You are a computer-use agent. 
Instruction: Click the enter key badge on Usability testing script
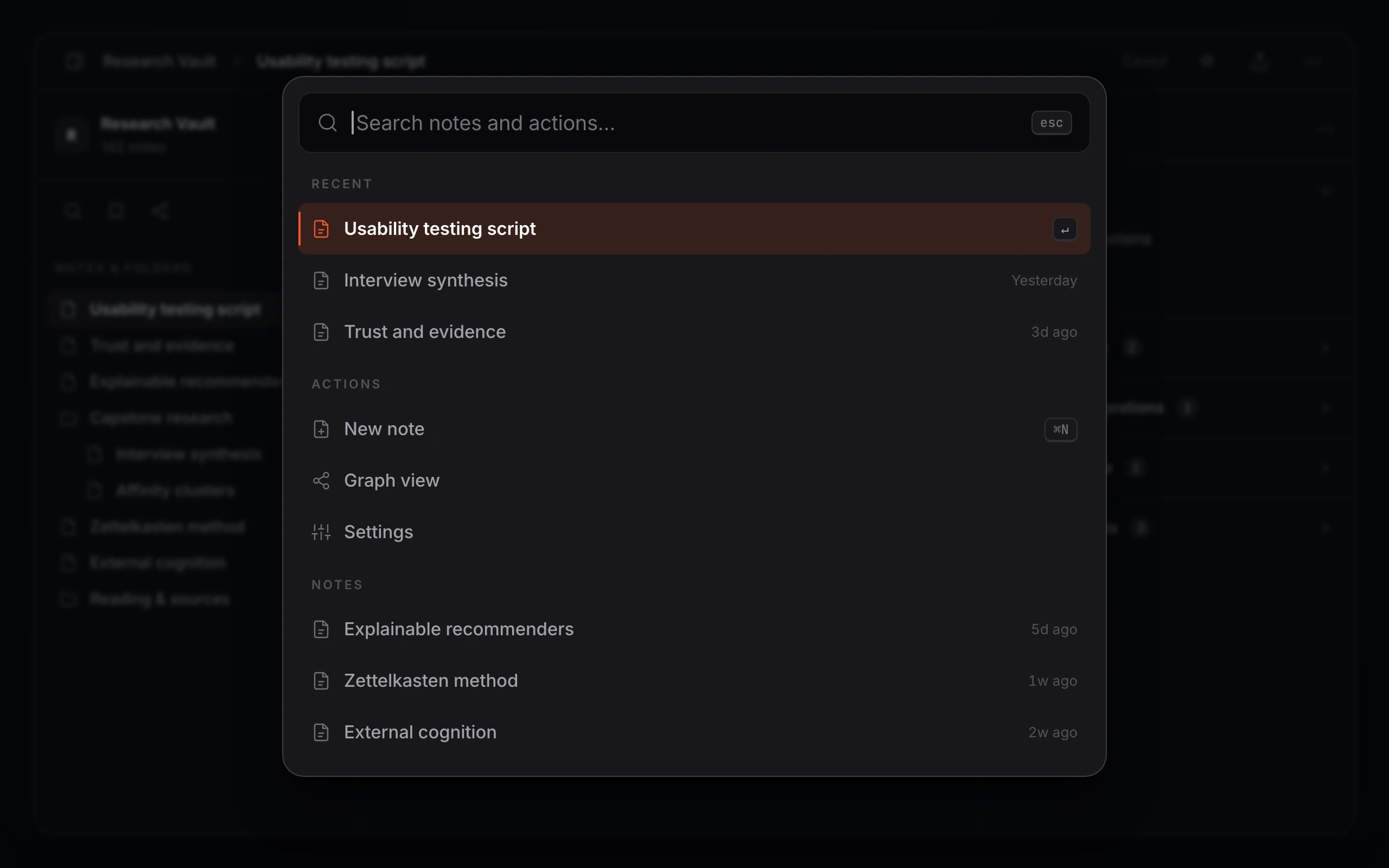(1065, 229)
